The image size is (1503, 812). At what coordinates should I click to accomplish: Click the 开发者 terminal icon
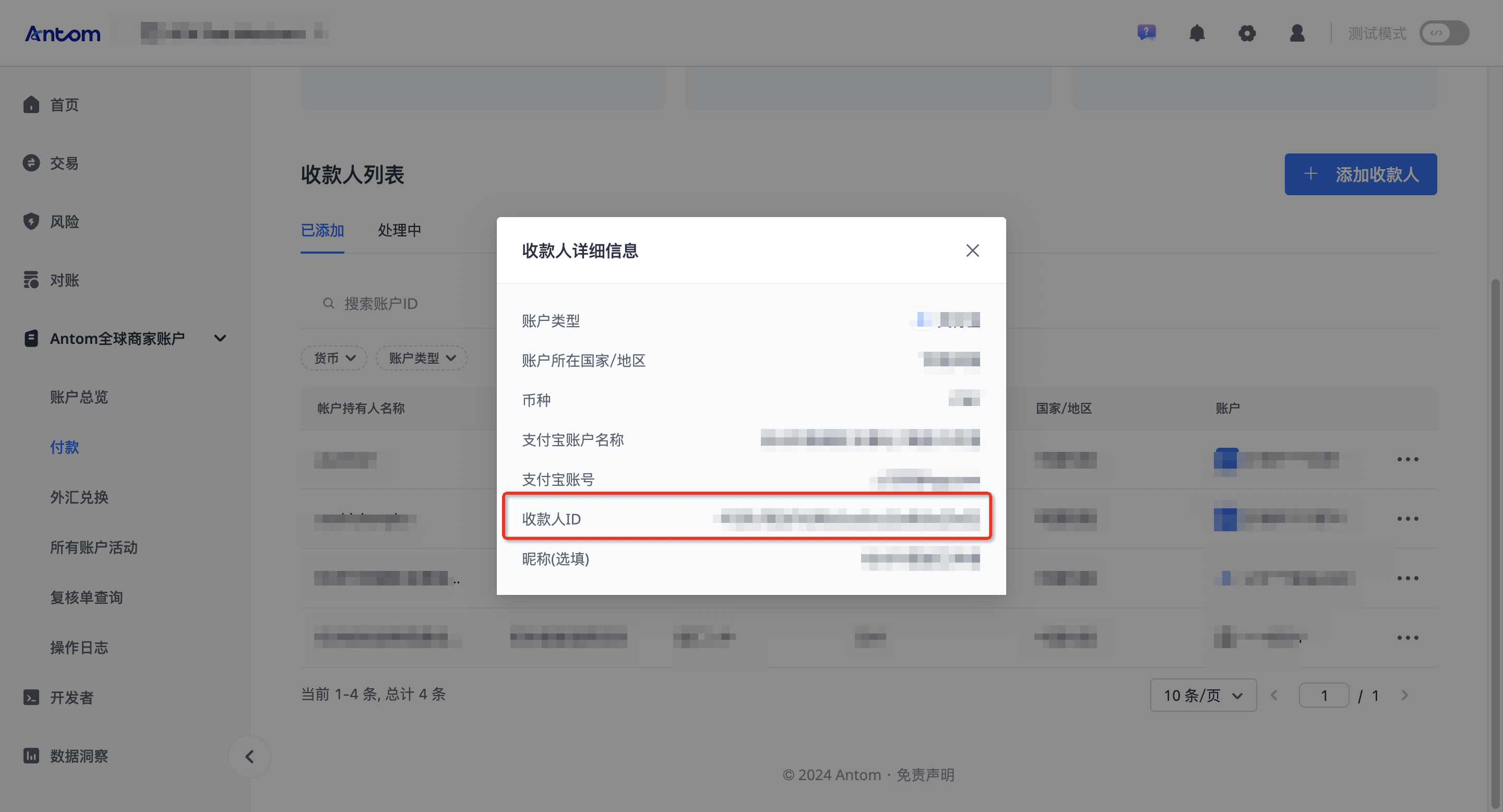31,698
